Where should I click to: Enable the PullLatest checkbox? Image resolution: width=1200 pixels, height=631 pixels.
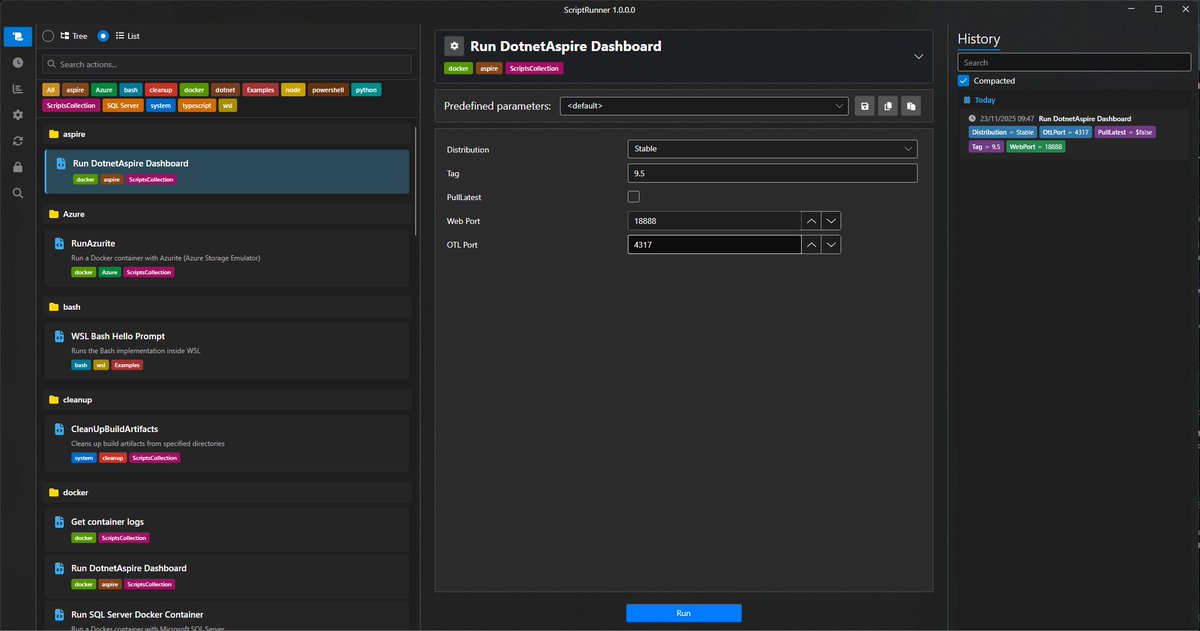[x=633, y=197]
